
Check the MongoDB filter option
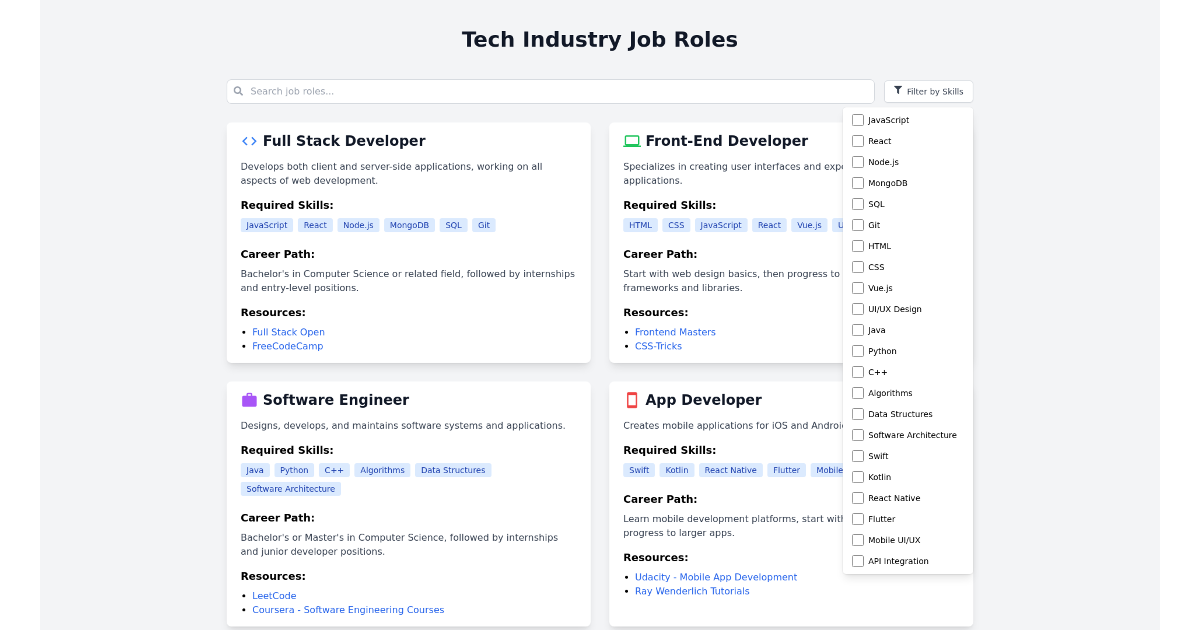coord(857,182)
